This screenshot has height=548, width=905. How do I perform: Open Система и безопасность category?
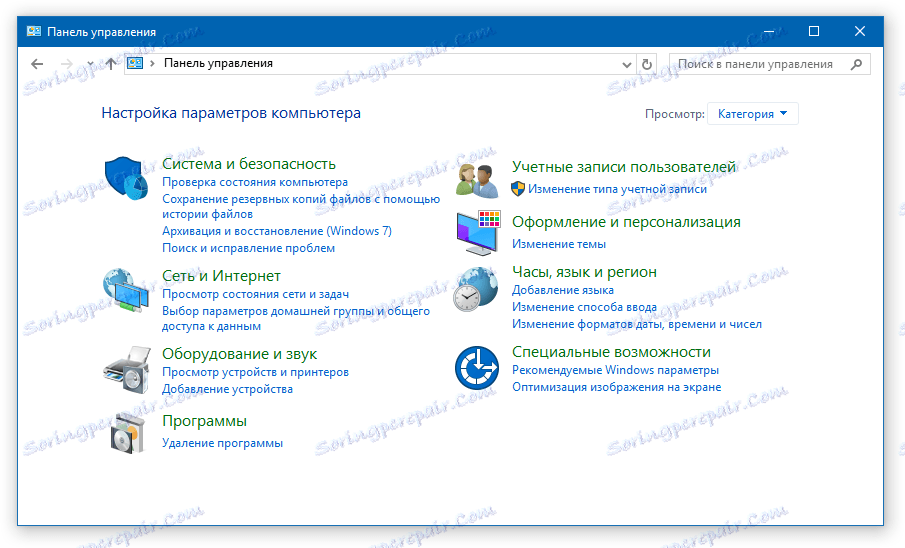pyautogui.click(x=249, y=164)
